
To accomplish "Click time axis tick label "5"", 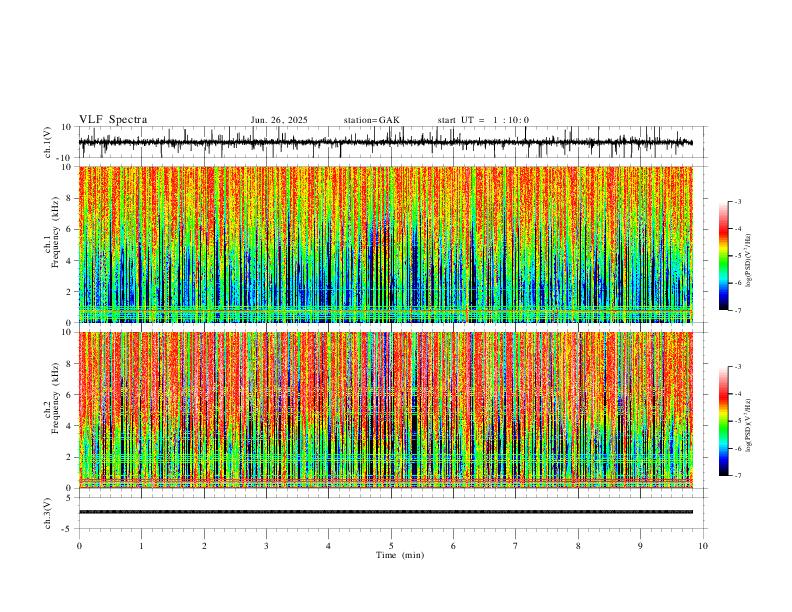I will click(x=391, y=546).
